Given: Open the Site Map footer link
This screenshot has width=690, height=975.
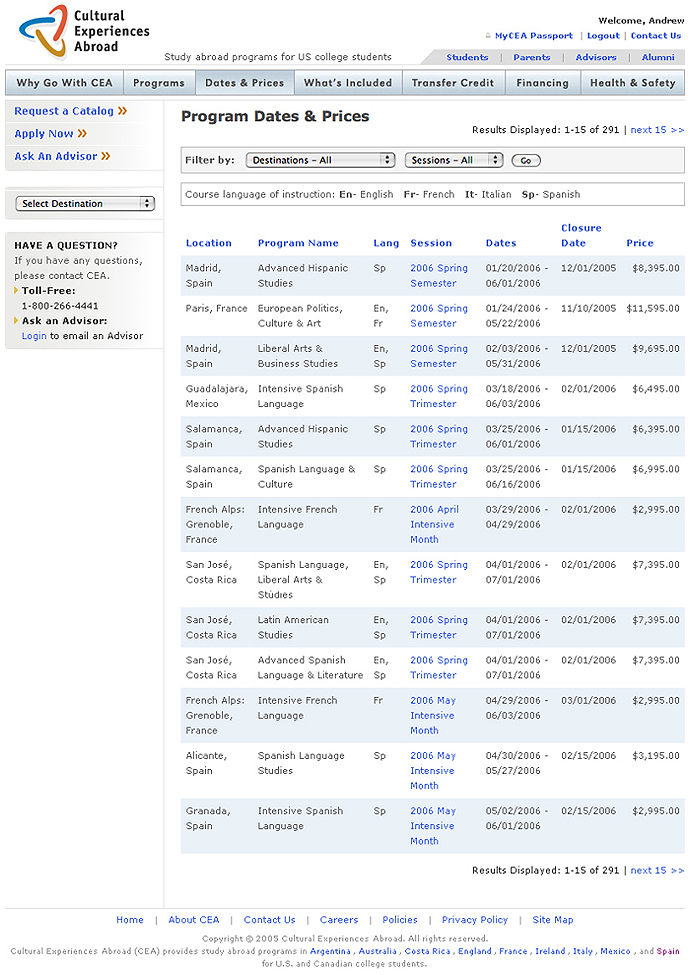Looking at the screenshot, I should [553, 920].
